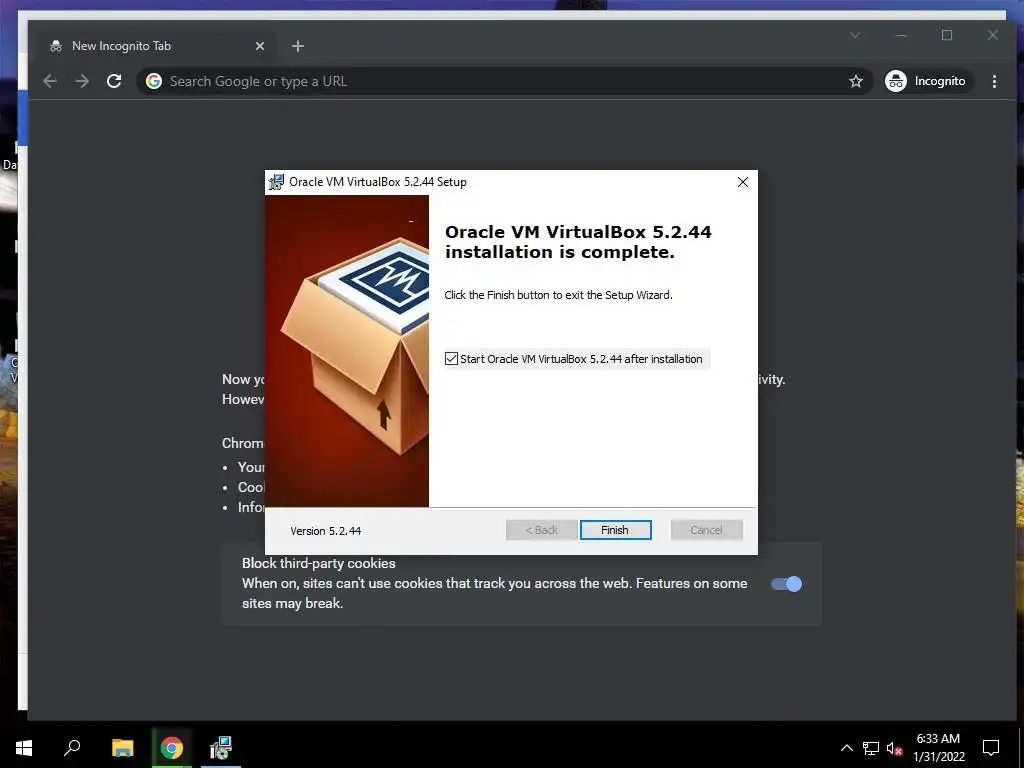Viewport: 1024px width, 768px height.
Task: Open File Explorer from taskbar
Action: (x=122, y=748)
